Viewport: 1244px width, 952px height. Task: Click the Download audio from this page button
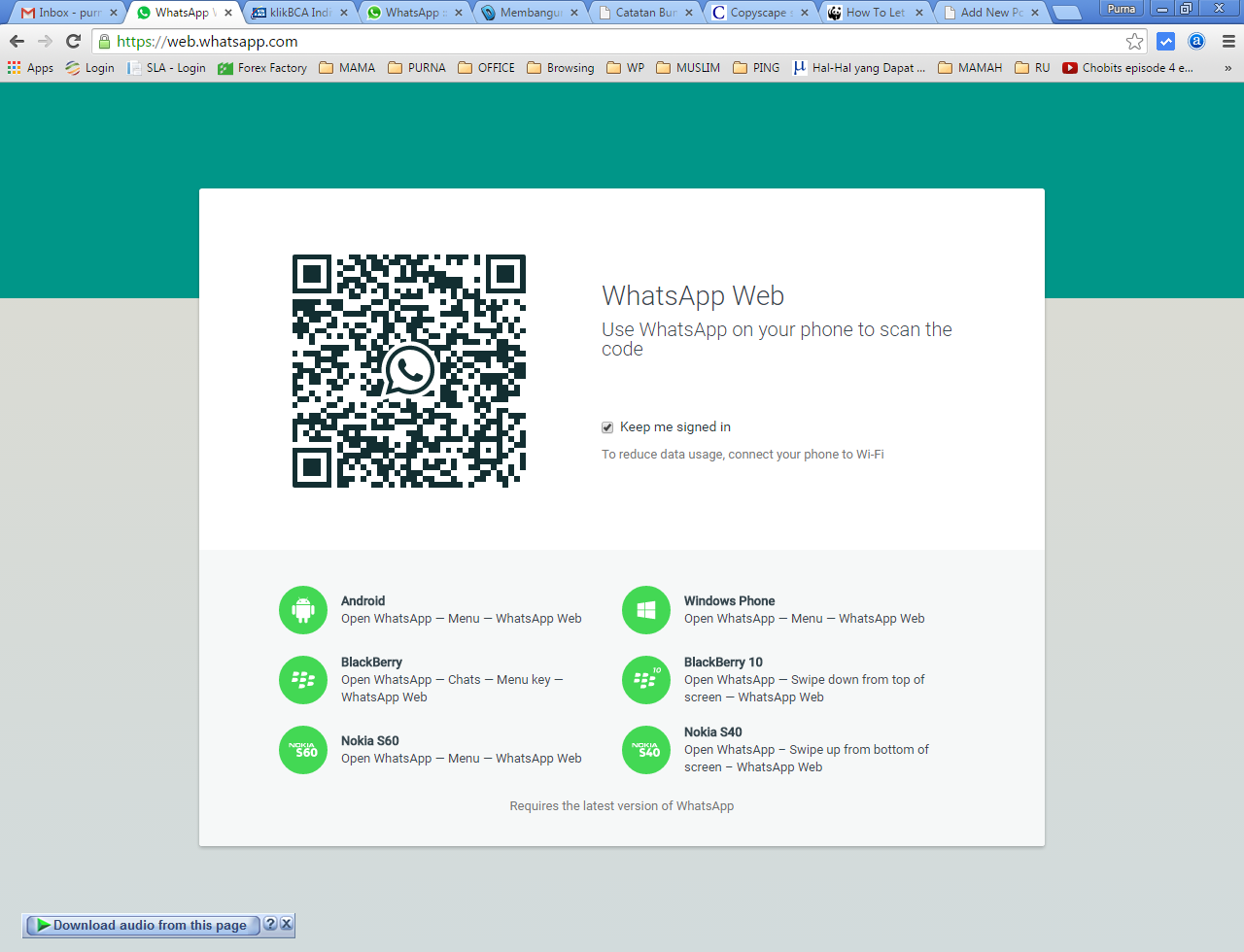click(142, 925)
